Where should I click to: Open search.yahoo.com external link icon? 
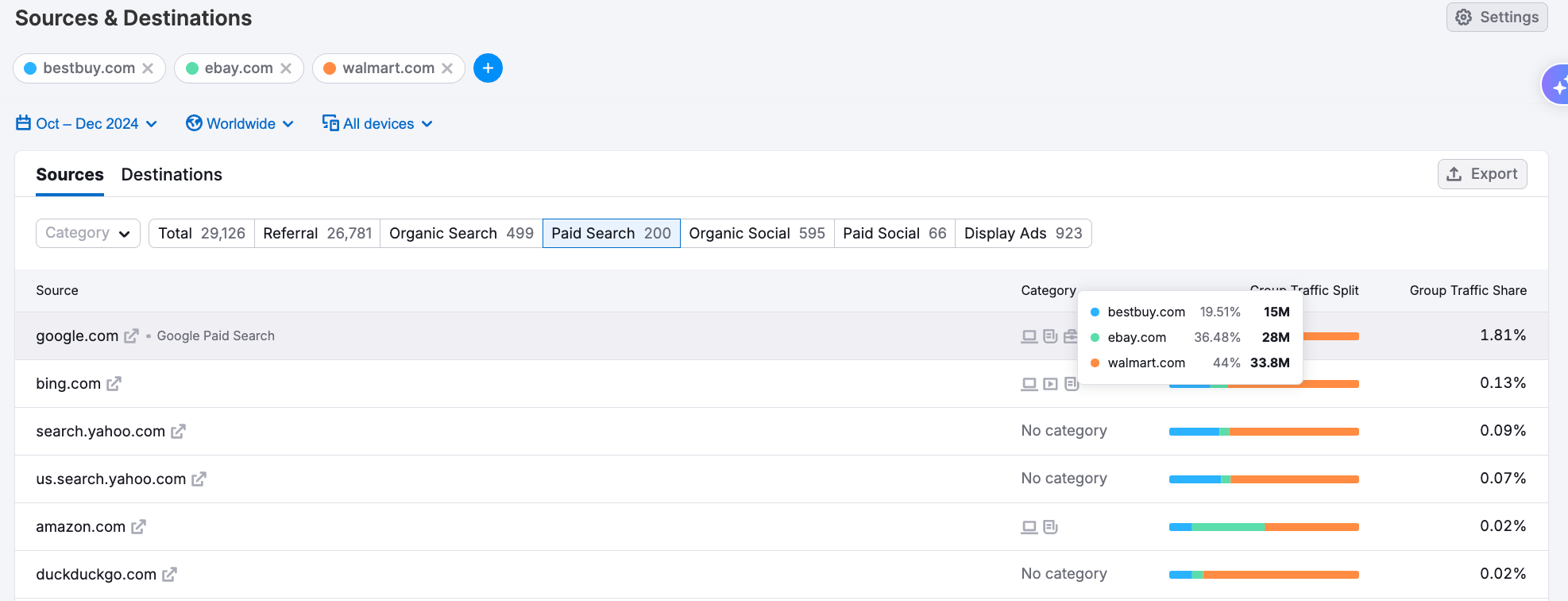click(178, 432)
